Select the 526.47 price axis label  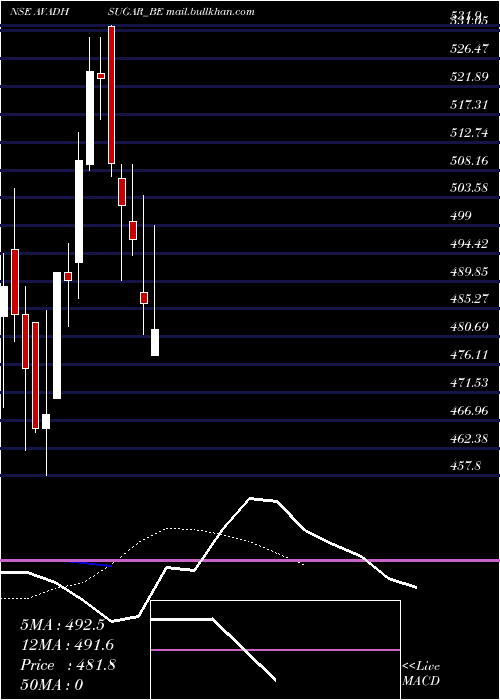tap(469, 49)
